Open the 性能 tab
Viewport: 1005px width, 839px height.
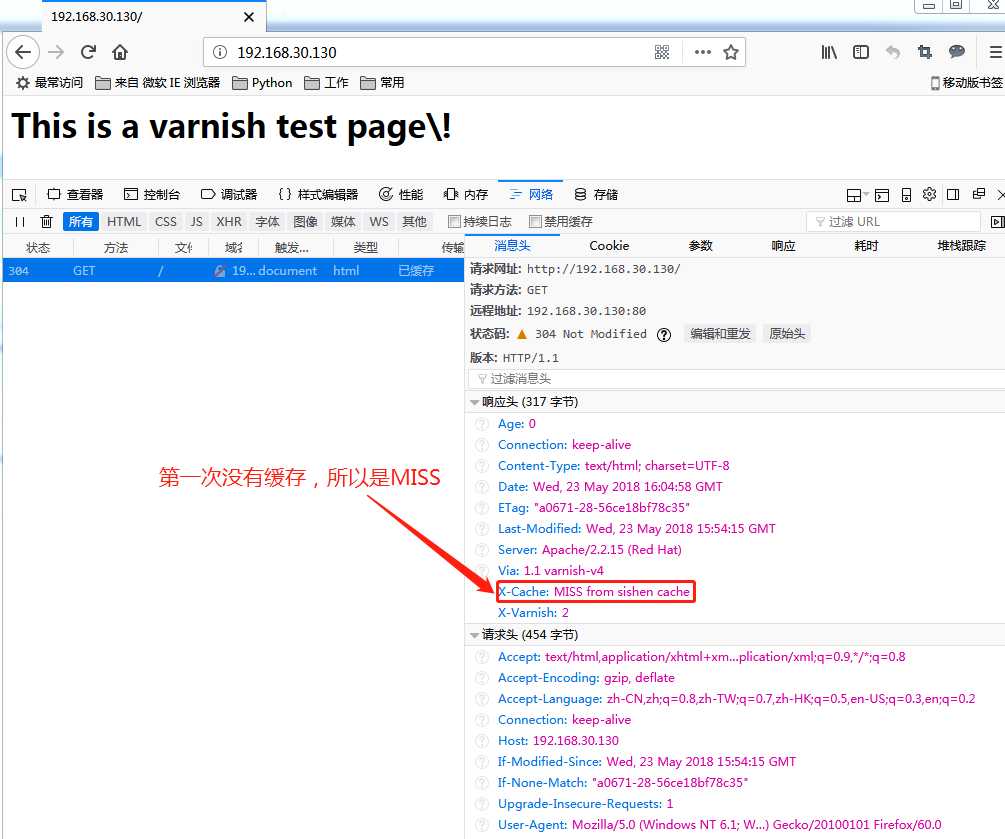pos(401,195)
